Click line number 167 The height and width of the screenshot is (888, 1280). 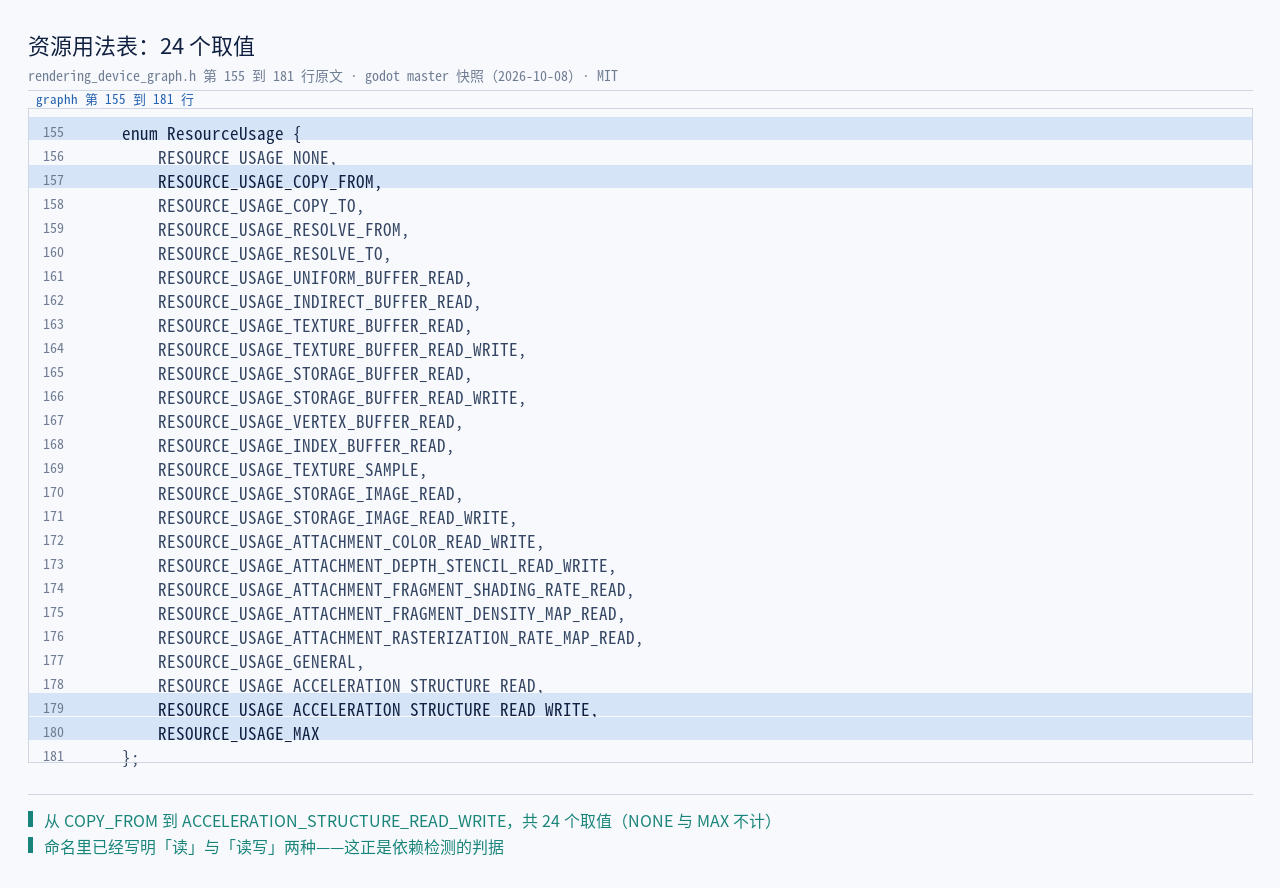click(53, 421)
